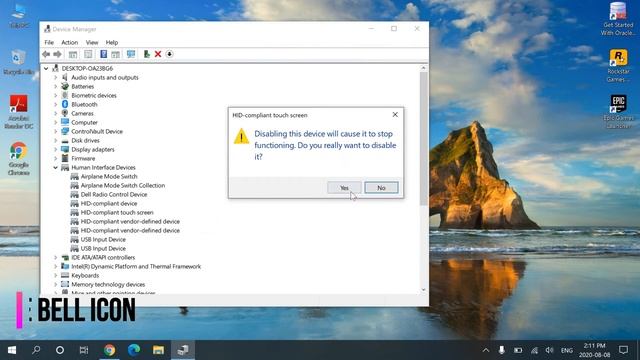Expand the Cameras category

[56, 113]
